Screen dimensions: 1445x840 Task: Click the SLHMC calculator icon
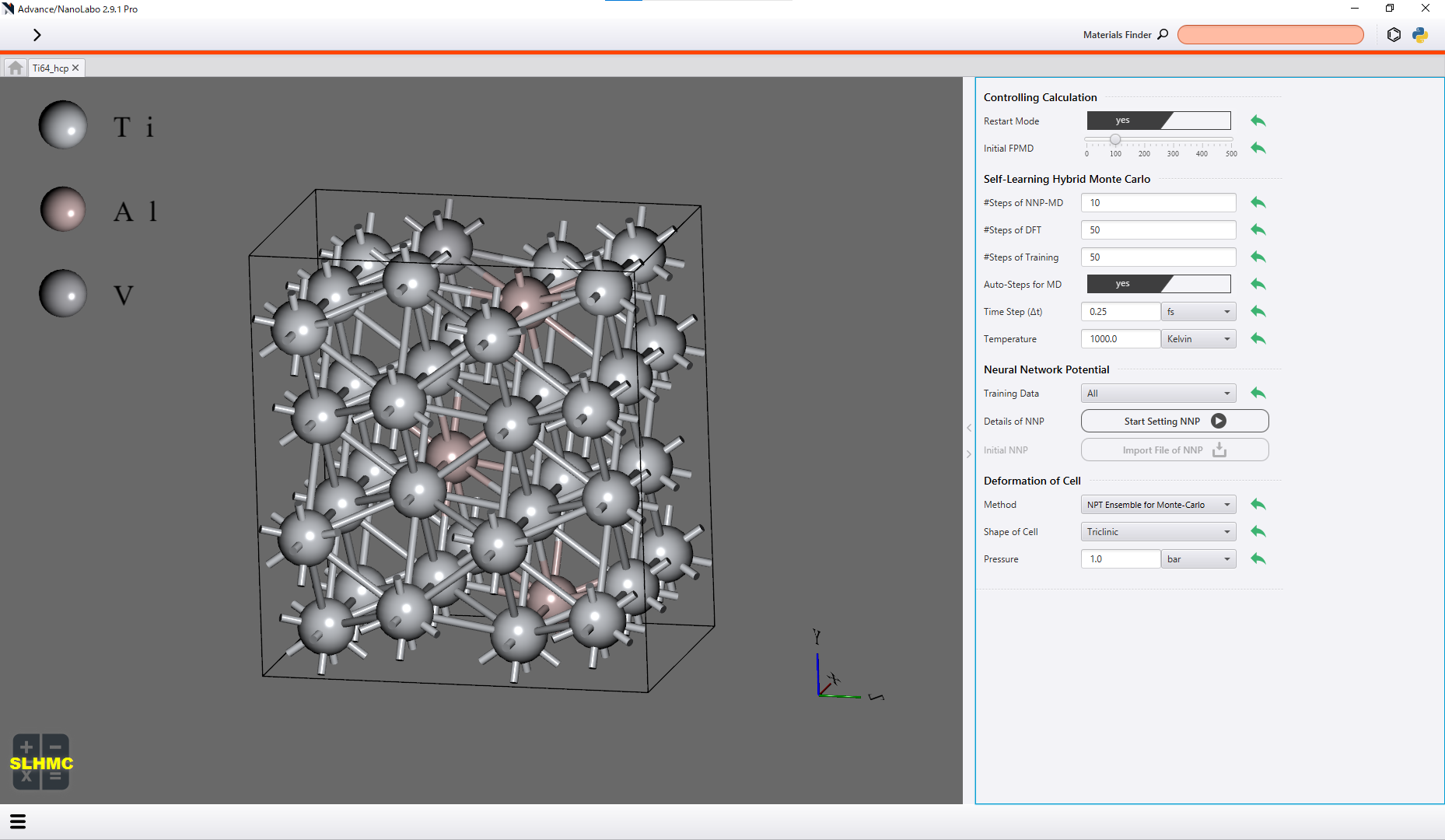tap(41, 762)
